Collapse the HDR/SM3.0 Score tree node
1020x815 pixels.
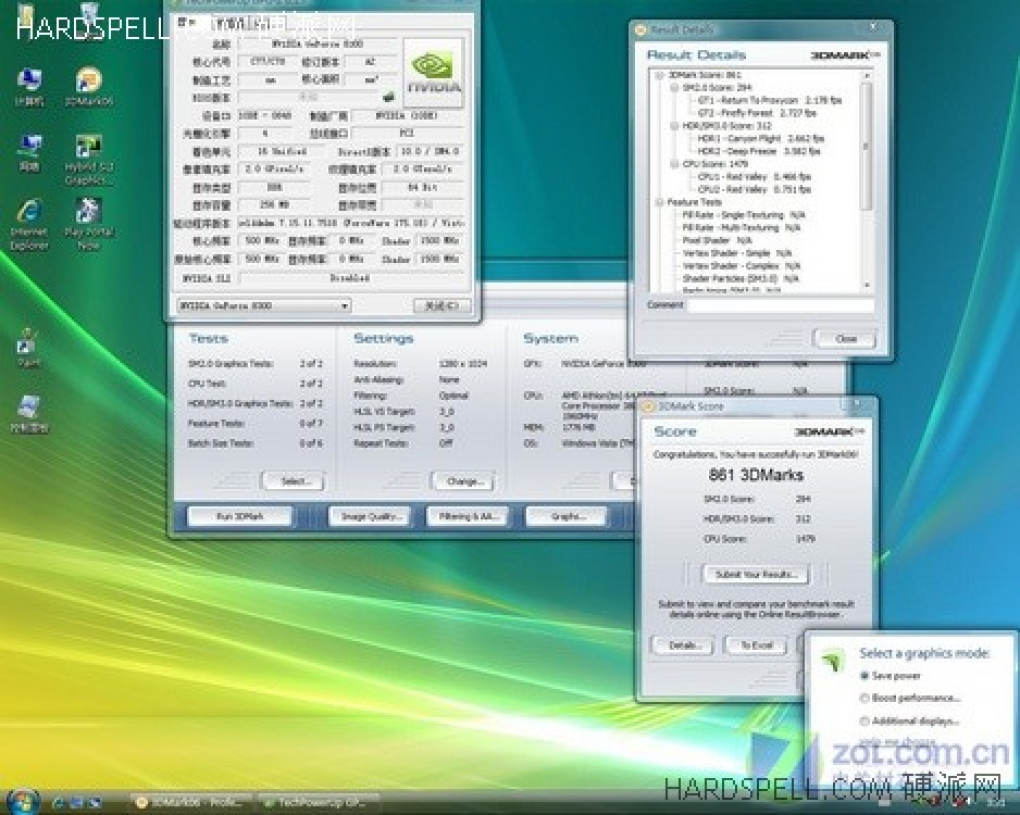[x=674, y=126]
